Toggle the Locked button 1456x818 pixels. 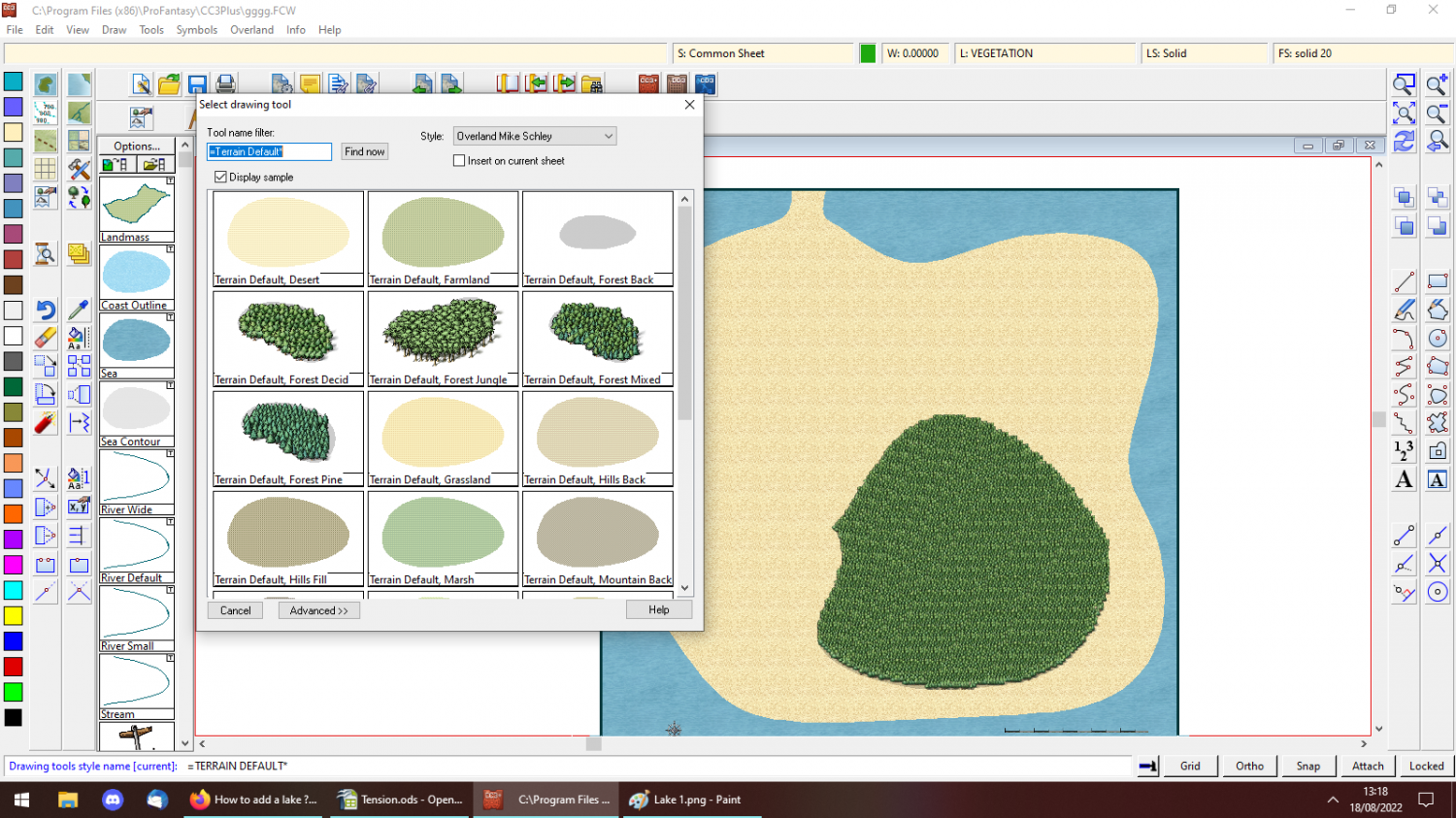[x=1426, y=766]
